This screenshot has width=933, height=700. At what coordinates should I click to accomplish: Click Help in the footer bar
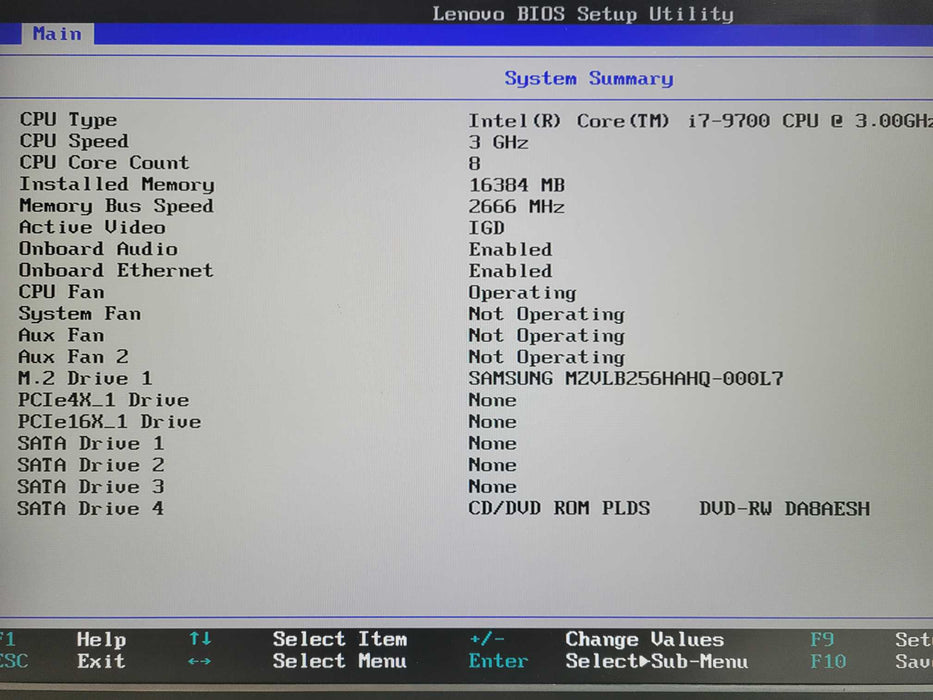(x=101, y=639)
